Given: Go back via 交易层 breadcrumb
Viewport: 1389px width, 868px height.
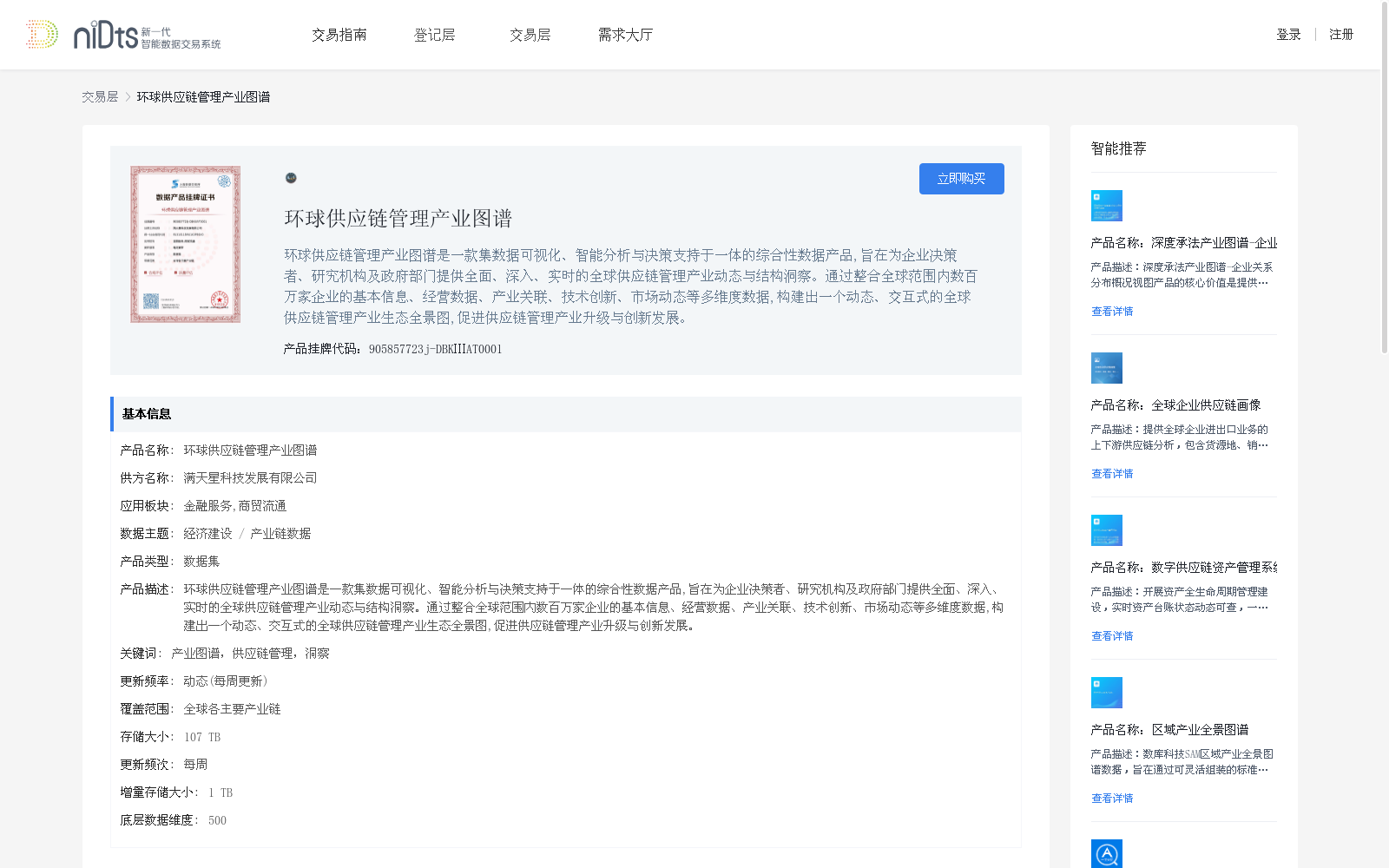Looking at the screenshot, I should pos(100,97).
